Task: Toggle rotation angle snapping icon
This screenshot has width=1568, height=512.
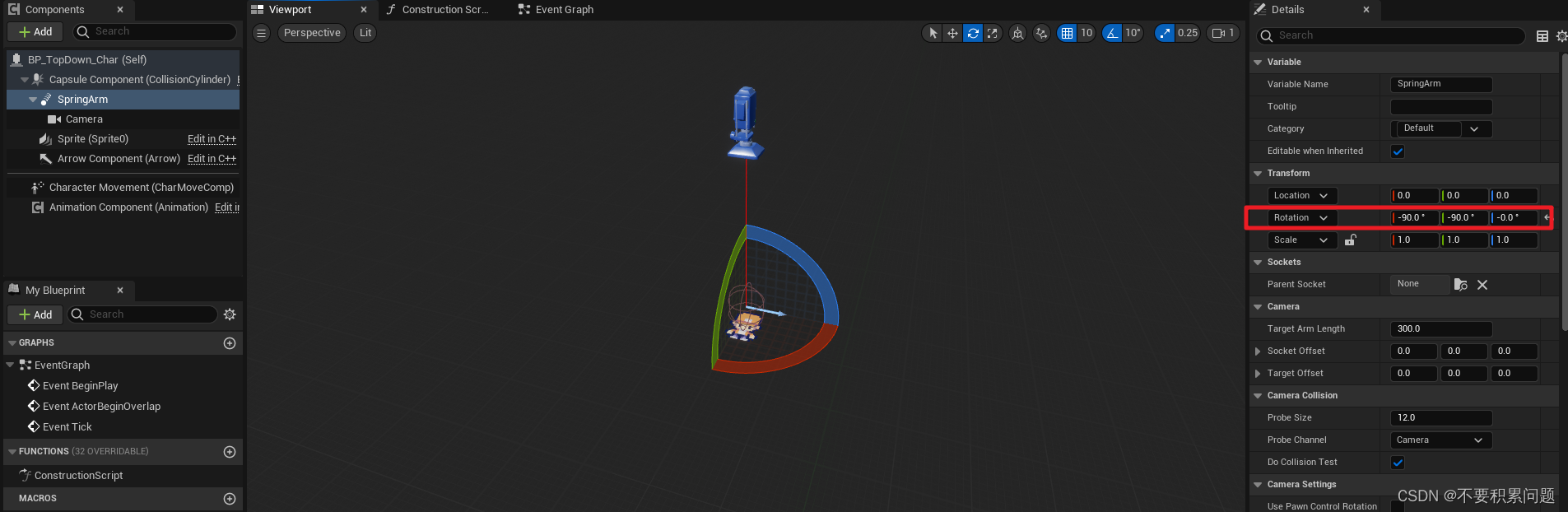Action: coord(1112,33)
